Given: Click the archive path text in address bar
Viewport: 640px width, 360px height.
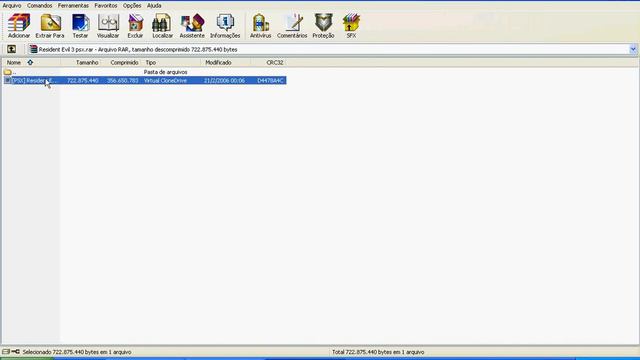Looking at the screenshot, I should point(138,49).
